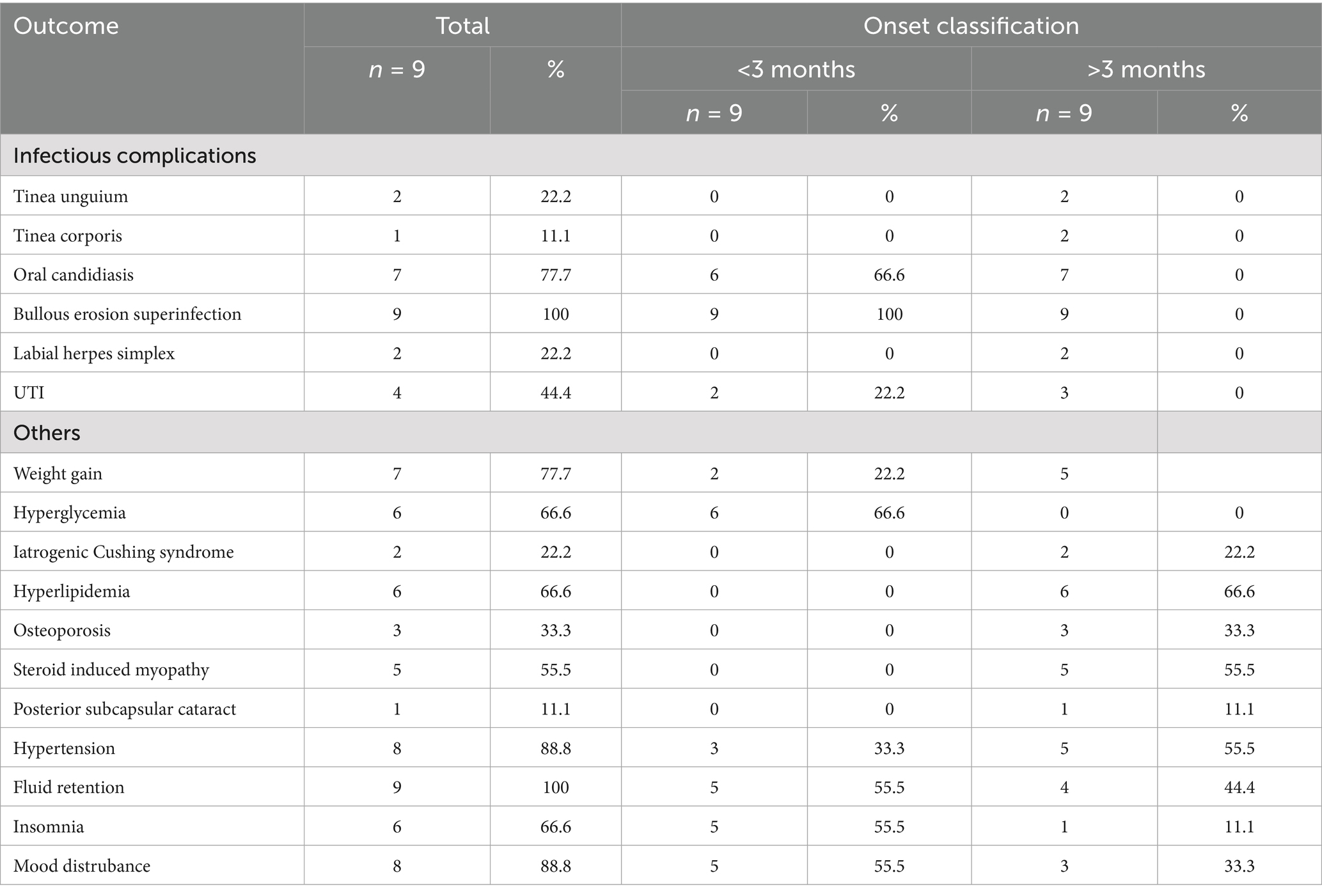This screenshot has height=896, width=1322.
Task: Select the Labial herpes simplex label
Action: click(x=94, y=353)
